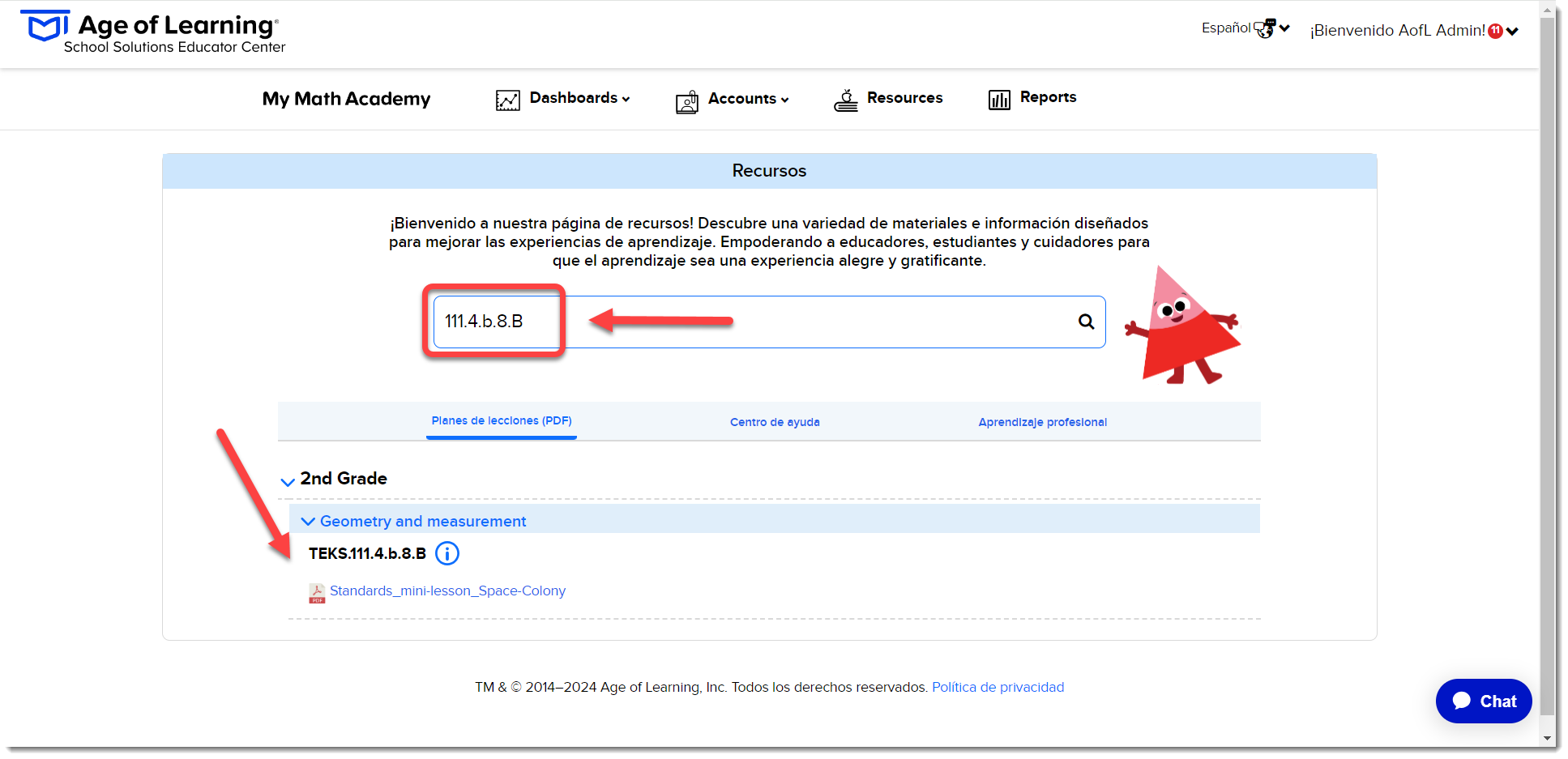The width and height of the screenshot is (1568, 759).
Task: Click the Accounts badge icon
Action: 687,101
